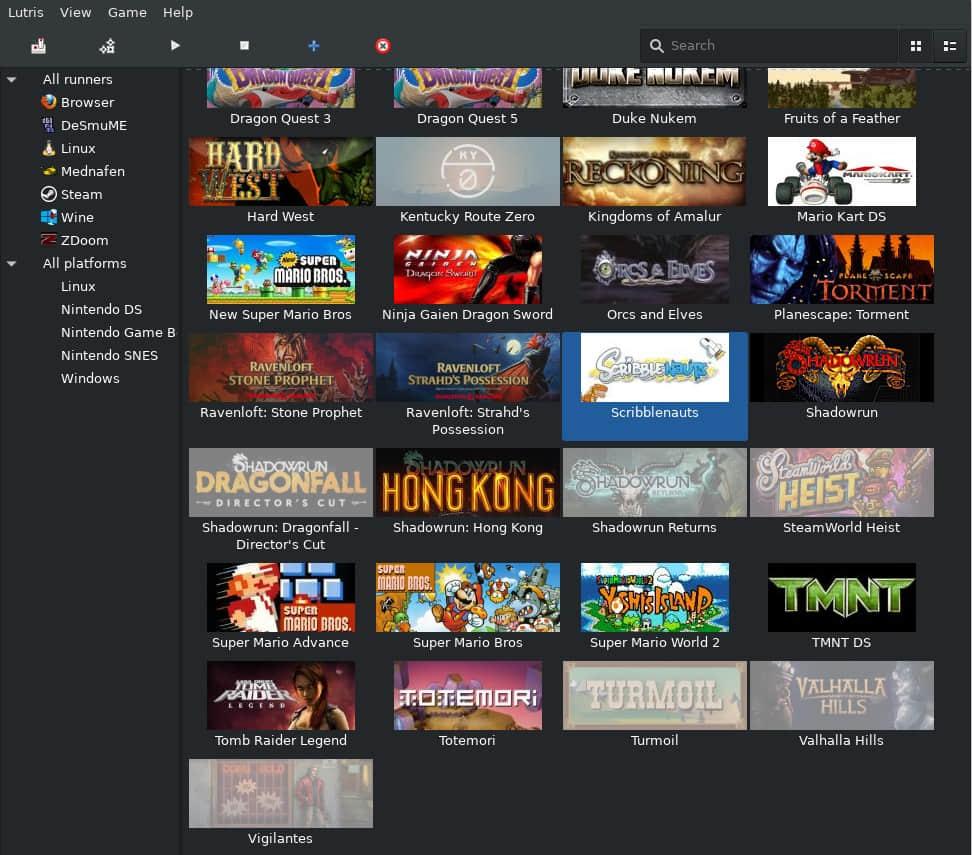Open the Lutris menu

pos(25,12)
